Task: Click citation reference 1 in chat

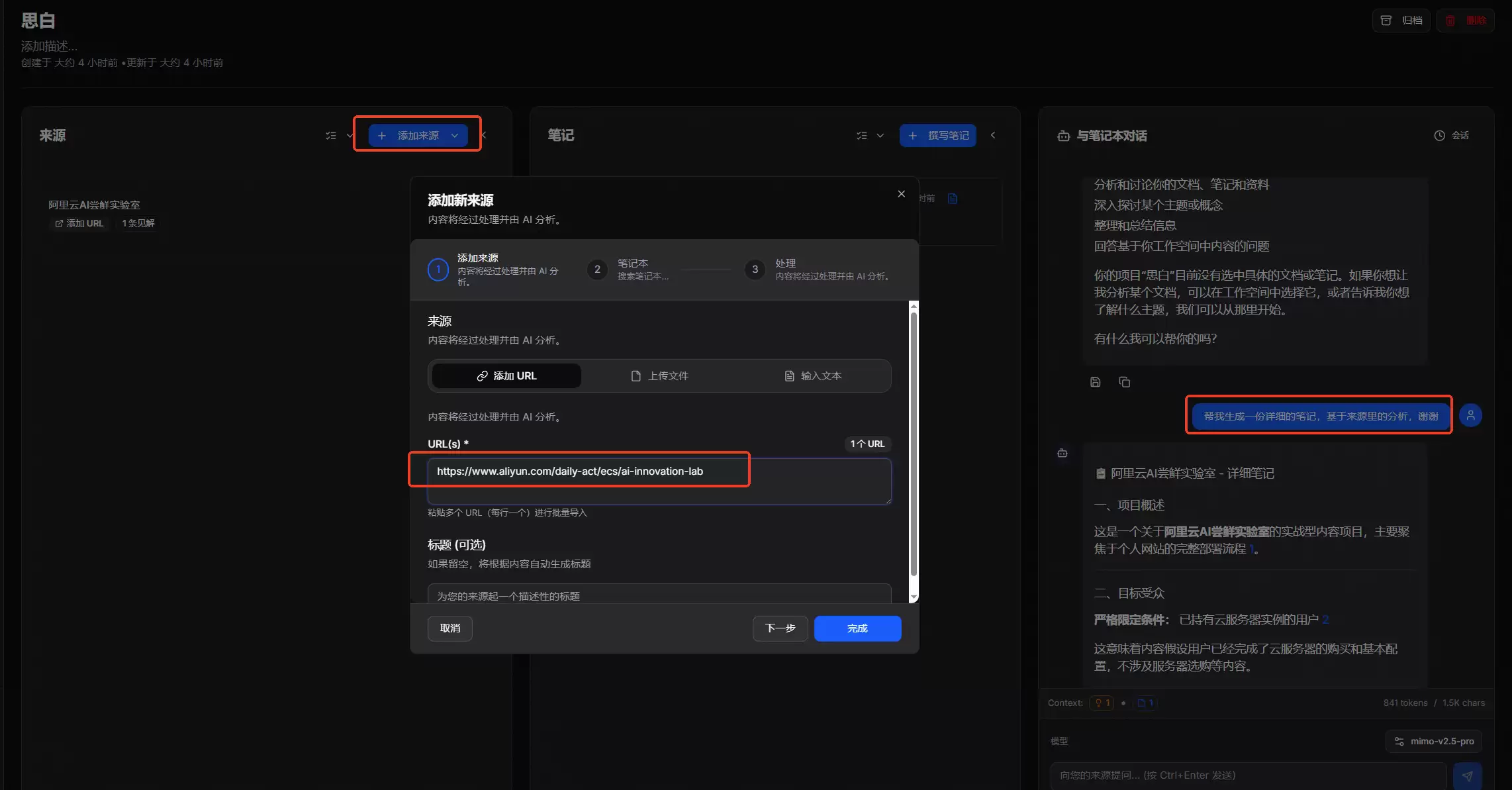Action: point(1251,549)
